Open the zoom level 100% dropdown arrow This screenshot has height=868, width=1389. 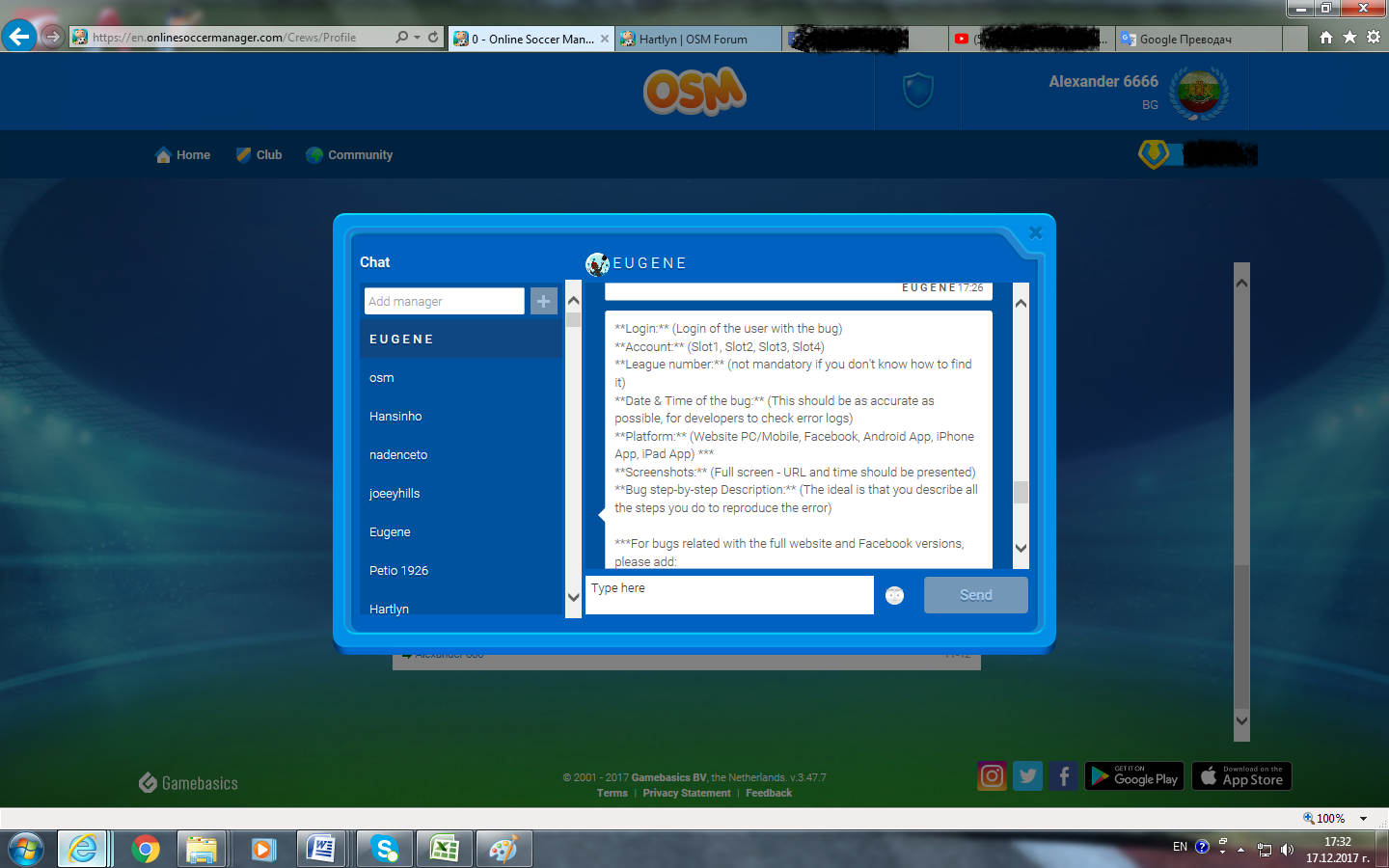tap(1363, 818)
